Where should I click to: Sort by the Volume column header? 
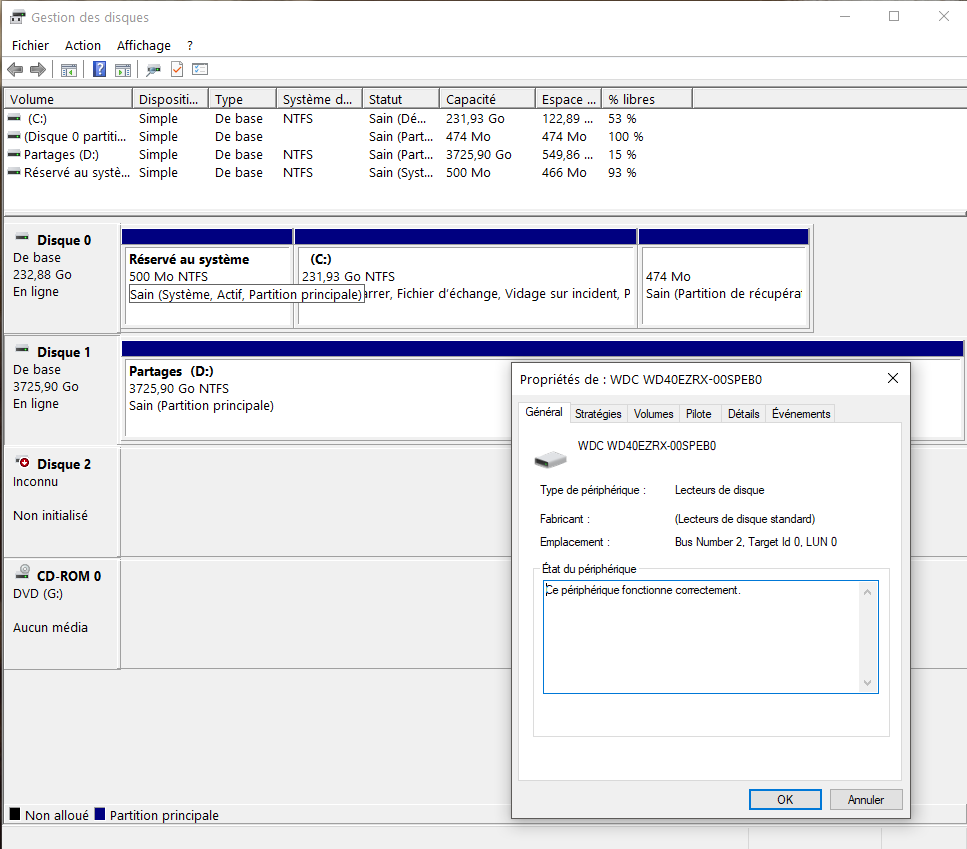[68, 99]
